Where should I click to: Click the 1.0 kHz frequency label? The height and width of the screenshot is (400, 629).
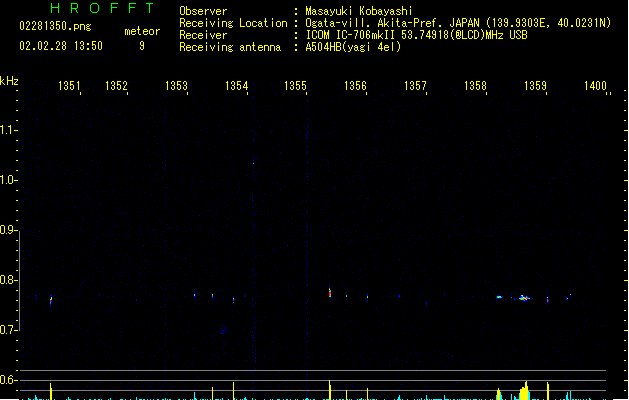(x=8, y=180)
